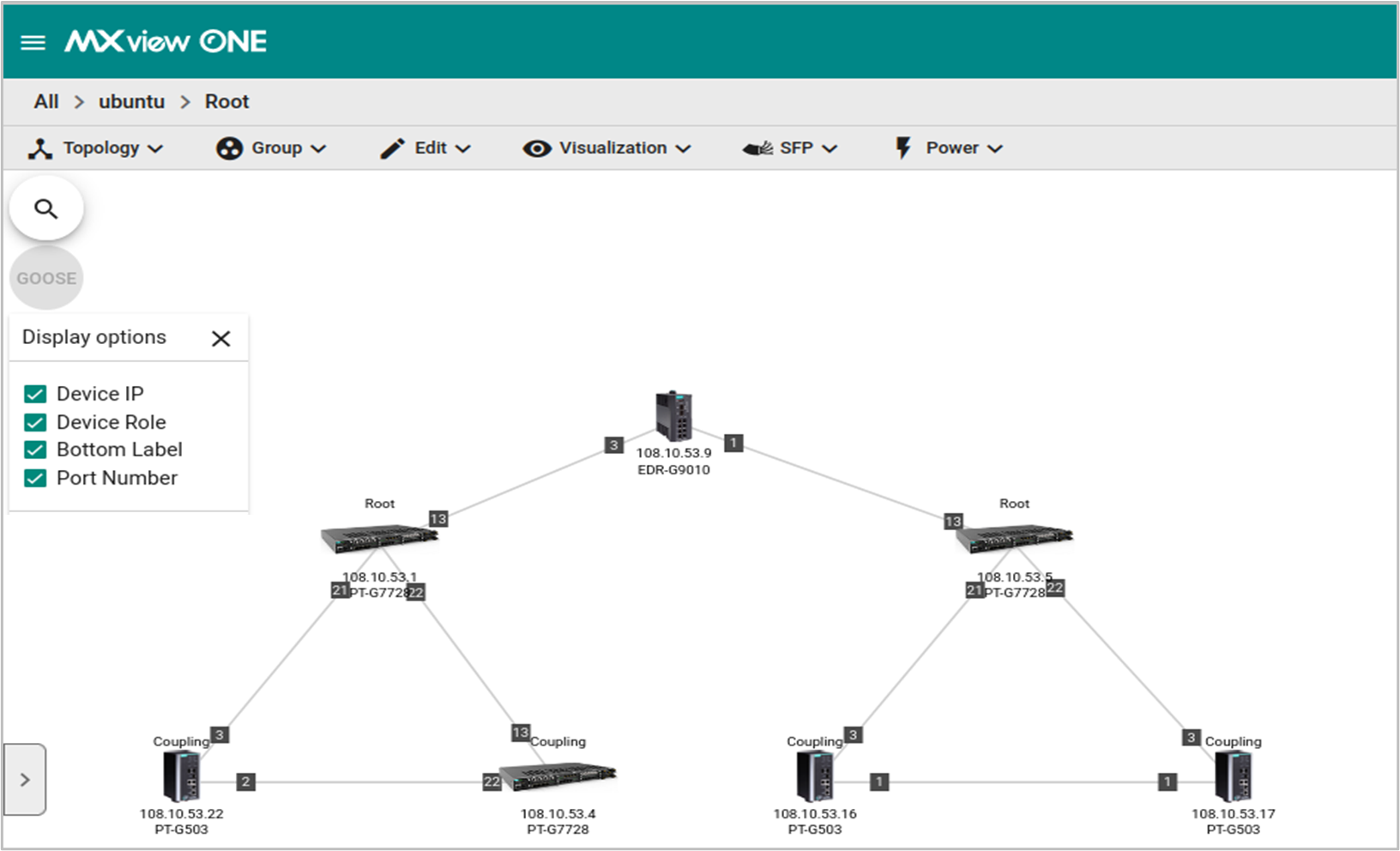Open the Edit dropdown menu
This screenshot has width=1400, height=851.
pyautogui.click(x=425, y=148)
